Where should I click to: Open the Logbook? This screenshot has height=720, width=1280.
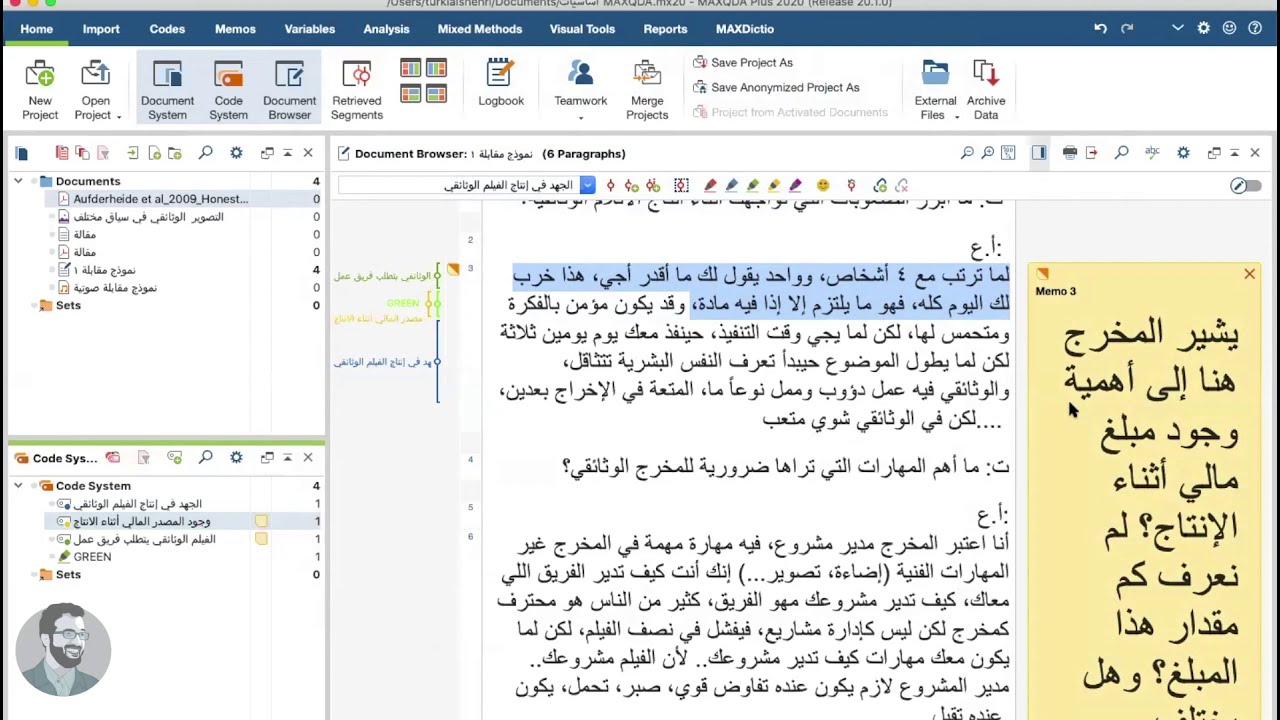point(501,83)
